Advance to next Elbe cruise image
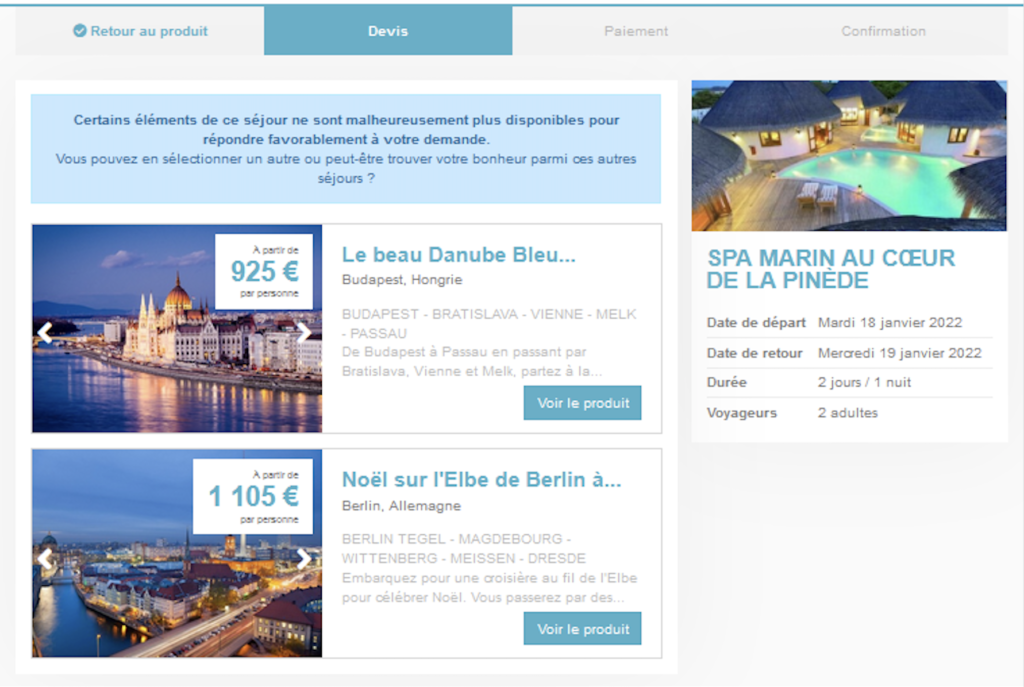Viewport: 1024px width, 687px height. [x=304, y=558]
